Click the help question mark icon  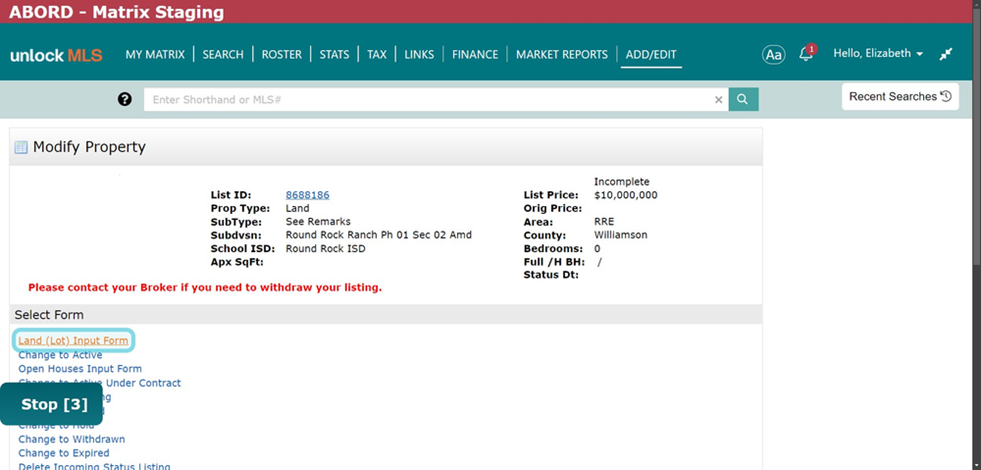coord(125,99)
